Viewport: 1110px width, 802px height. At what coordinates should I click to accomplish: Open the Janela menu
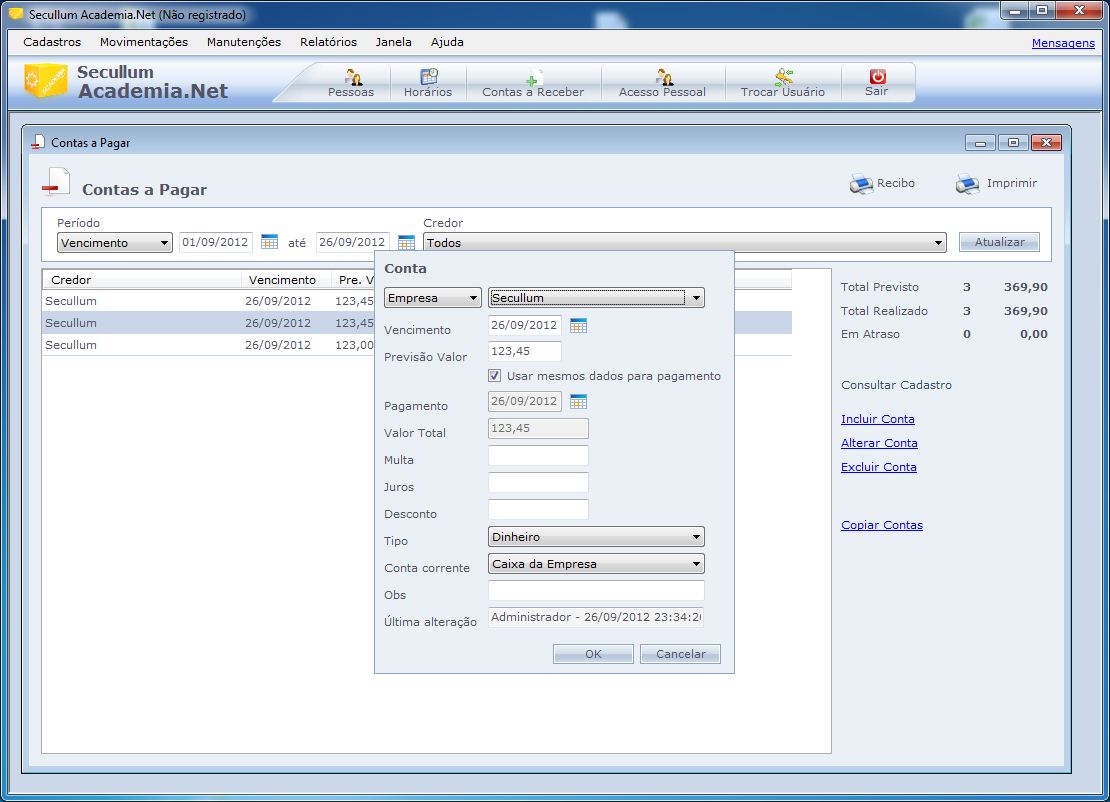coord(394,42)
